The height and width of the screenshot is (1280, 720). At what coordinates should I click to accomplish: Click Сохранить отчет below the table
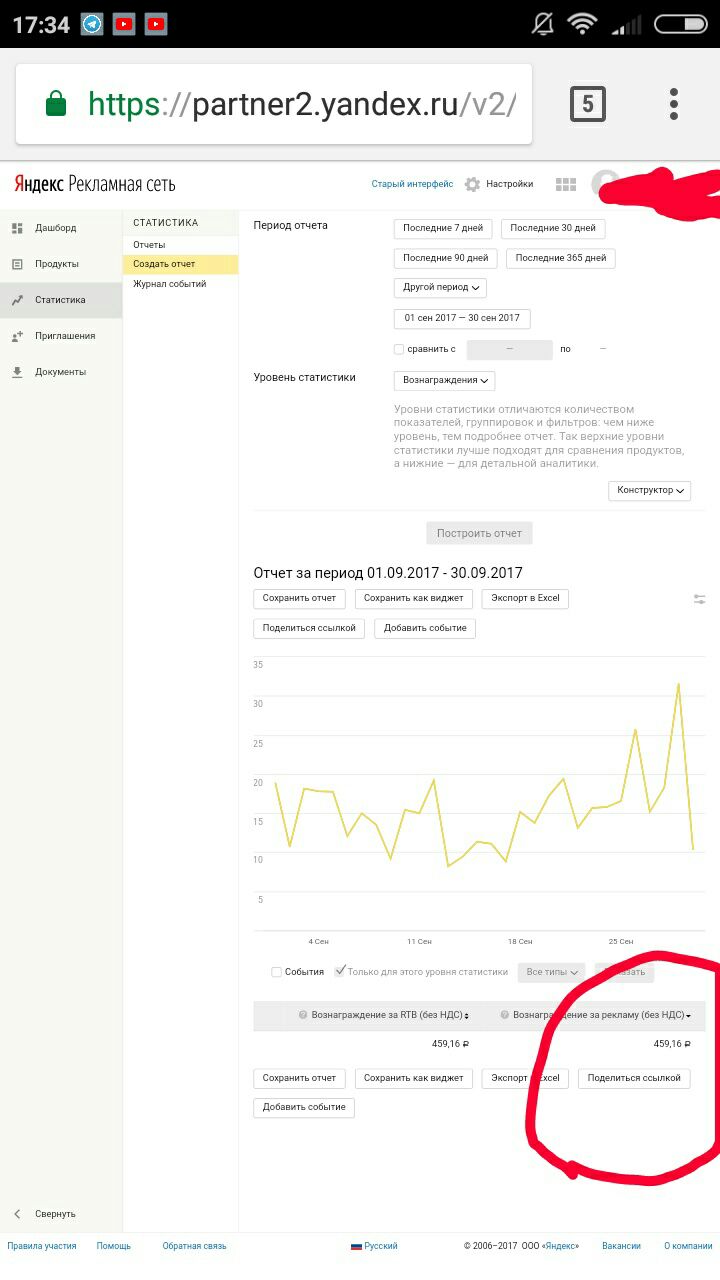(299, 1079)
